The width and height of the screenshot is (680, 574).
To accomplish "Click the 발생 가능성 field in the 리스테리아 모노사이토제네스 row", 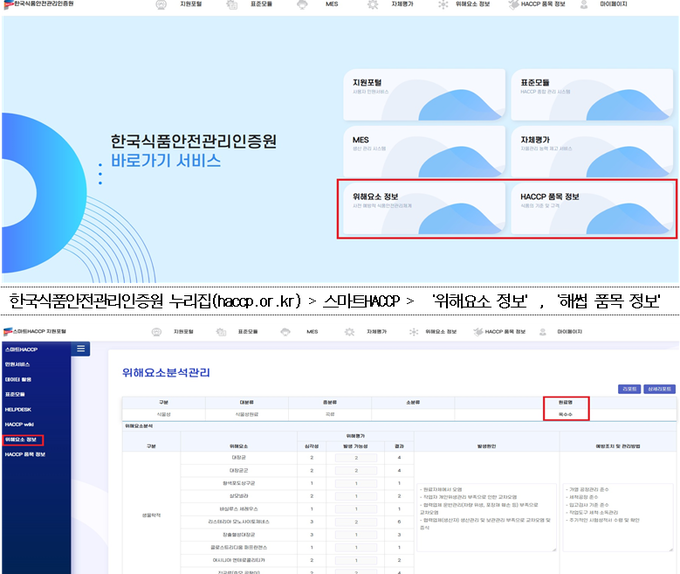I will point(356,522).
